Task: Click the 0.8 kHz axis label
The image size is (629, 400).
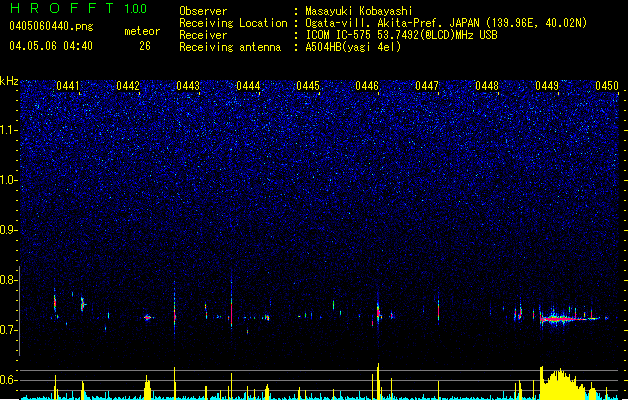Action: coord(9,280)
